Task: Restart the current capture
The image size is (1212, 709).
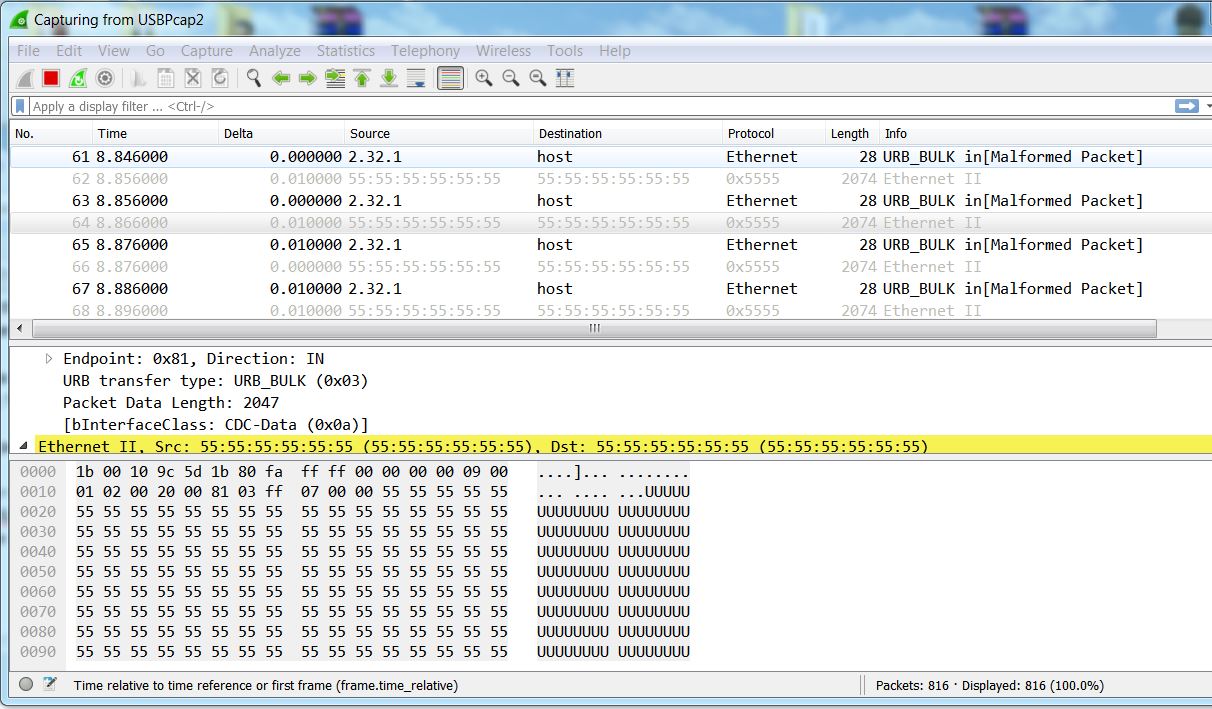Action: click(78, 78)
